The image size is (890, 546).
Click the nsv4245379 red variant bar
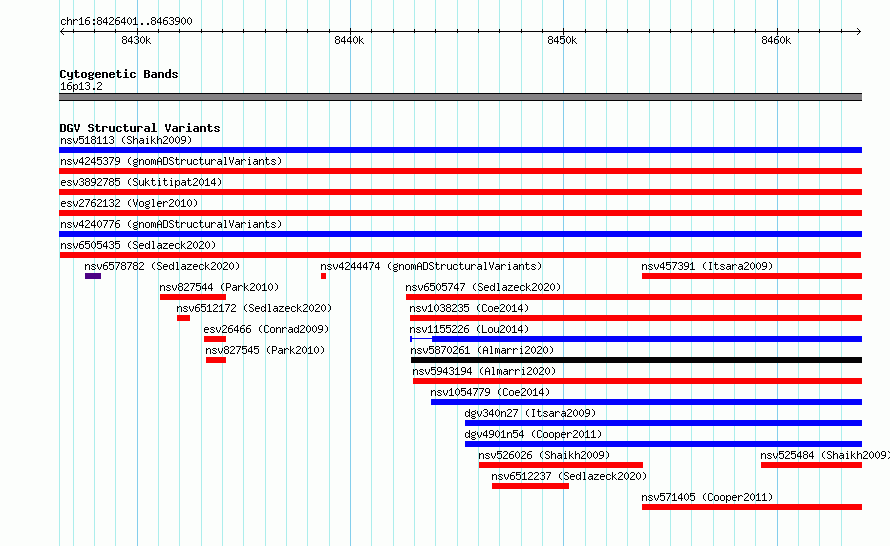460,171
